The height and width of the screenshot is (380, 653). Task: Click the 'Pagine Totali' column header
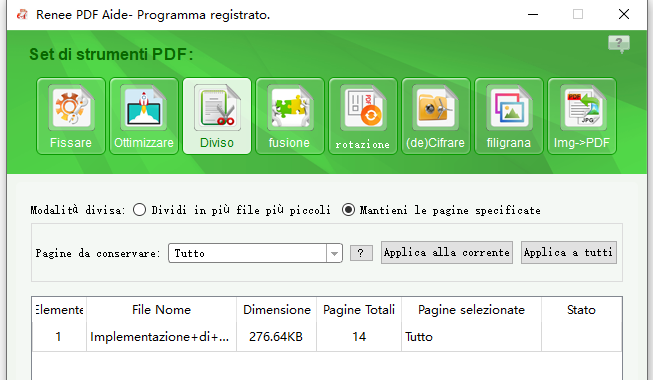[x=359, y=310]
